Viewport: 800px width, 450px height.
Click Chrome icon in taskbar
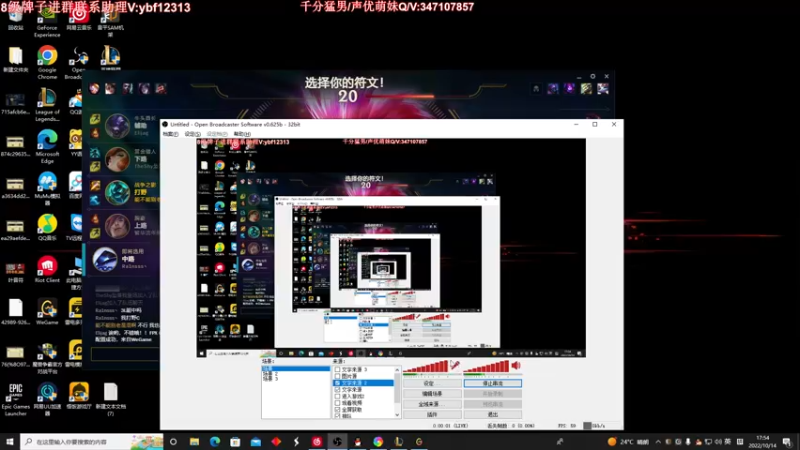[x=378, y=441]
